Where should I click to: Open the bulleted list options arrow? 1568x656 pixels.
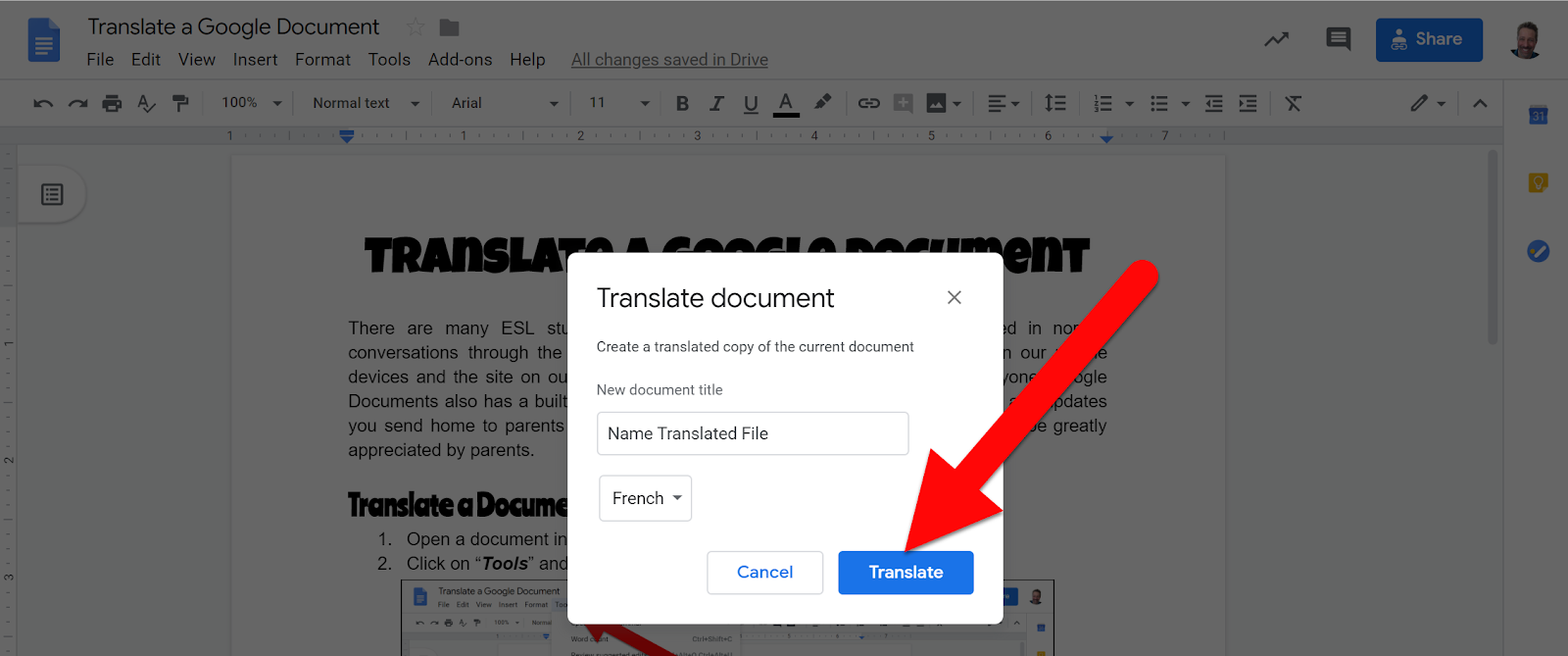[1185, 103]
